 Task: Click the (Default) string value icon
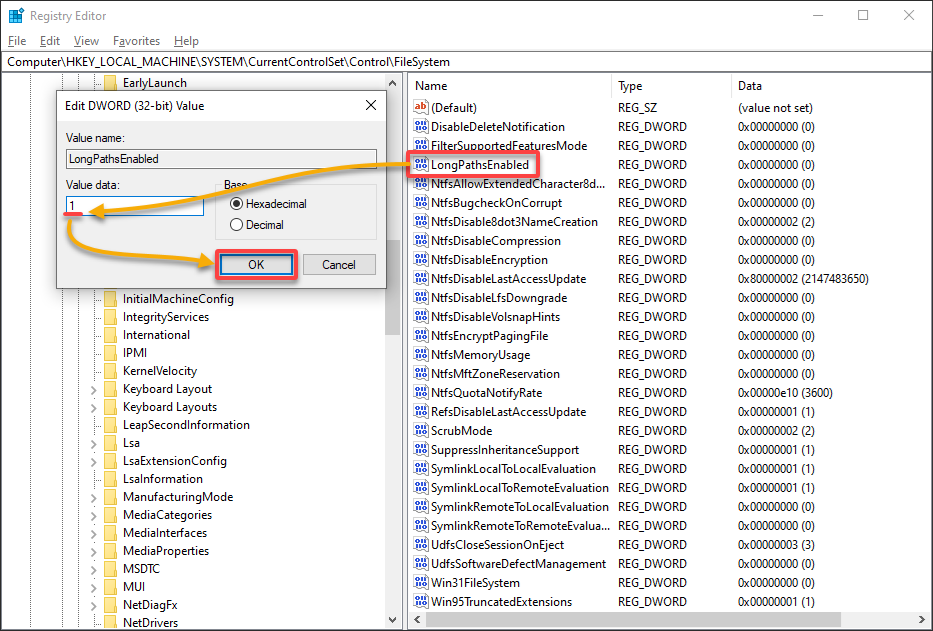pyautogui.click(x=421, y=107)
